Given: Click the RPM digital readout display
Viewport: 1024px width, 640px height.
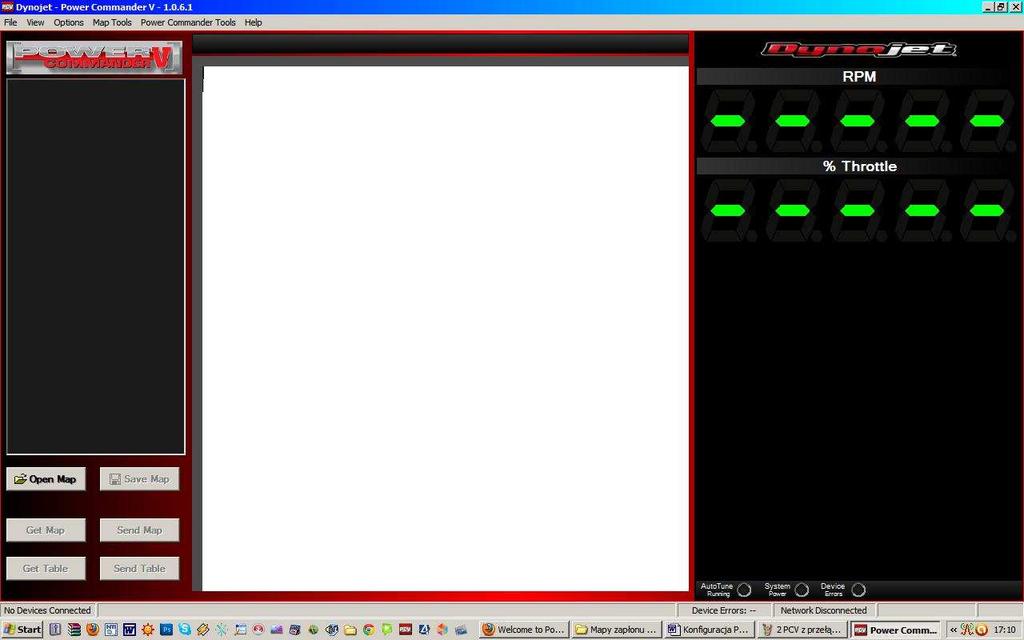Looking at the screenshot, I should coord(857,121).
